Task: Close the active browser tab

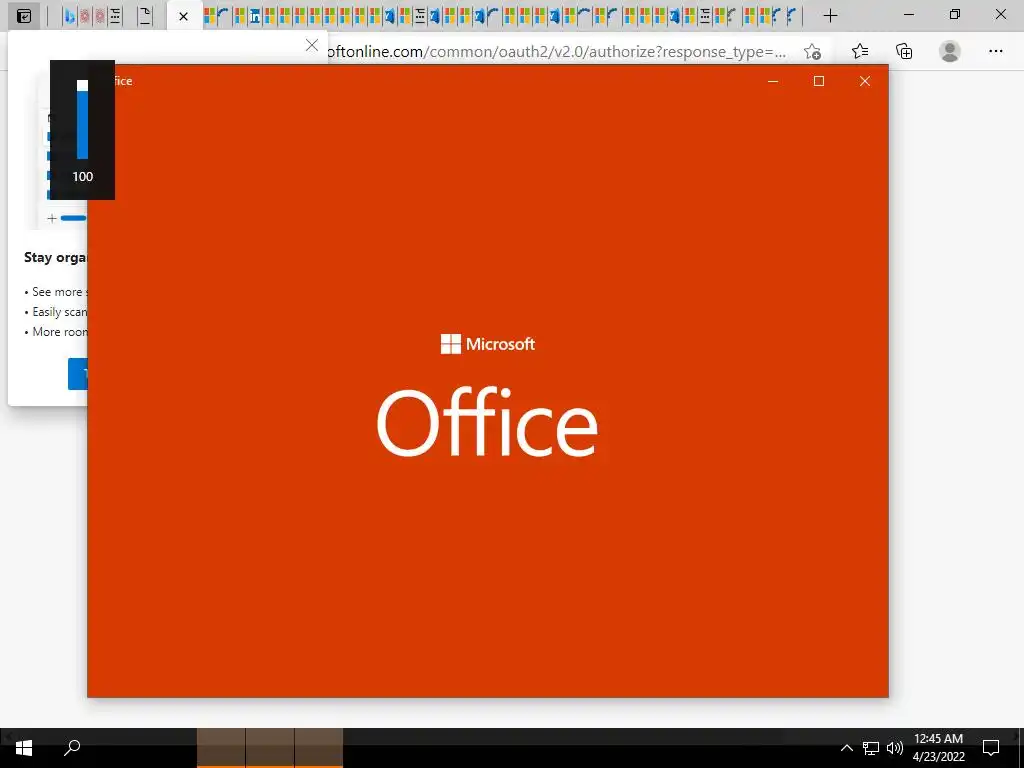Action: (x=184, y=16)
